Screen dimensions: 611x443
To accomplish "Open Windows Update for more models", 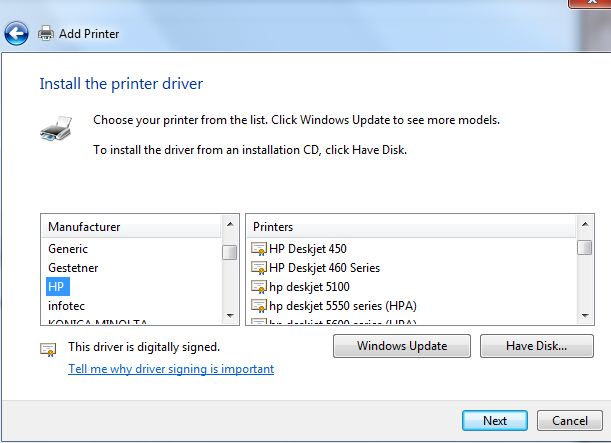I will point(402,347).
